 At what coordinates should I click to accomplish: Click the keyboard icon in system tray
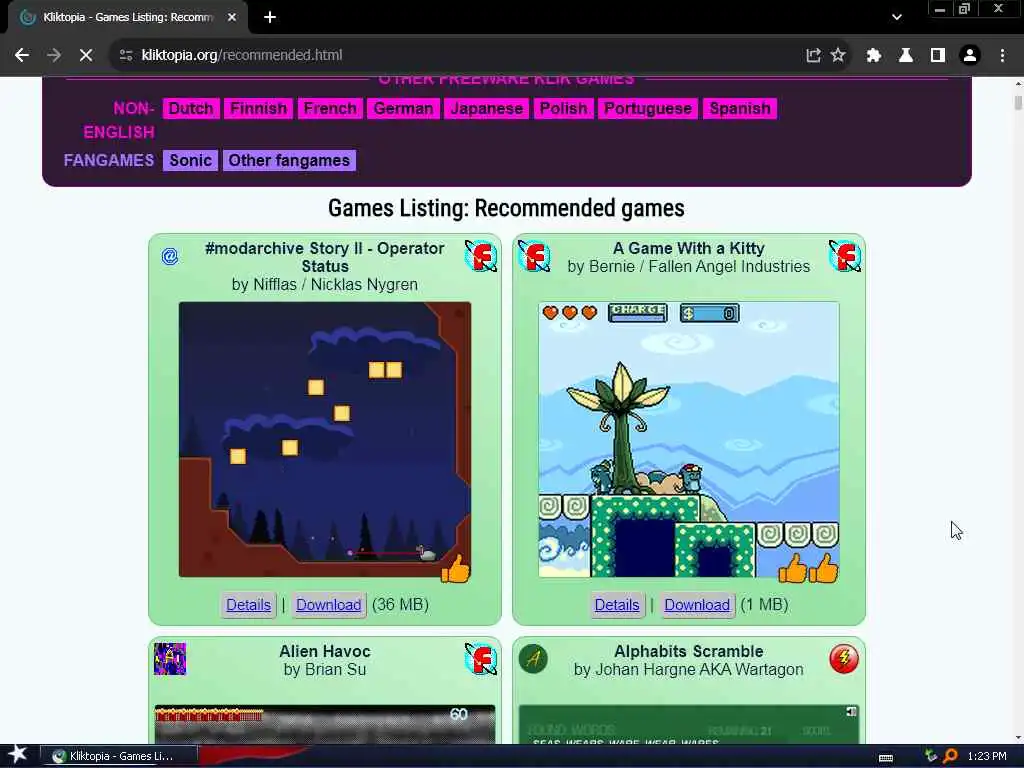pos(886,757)
